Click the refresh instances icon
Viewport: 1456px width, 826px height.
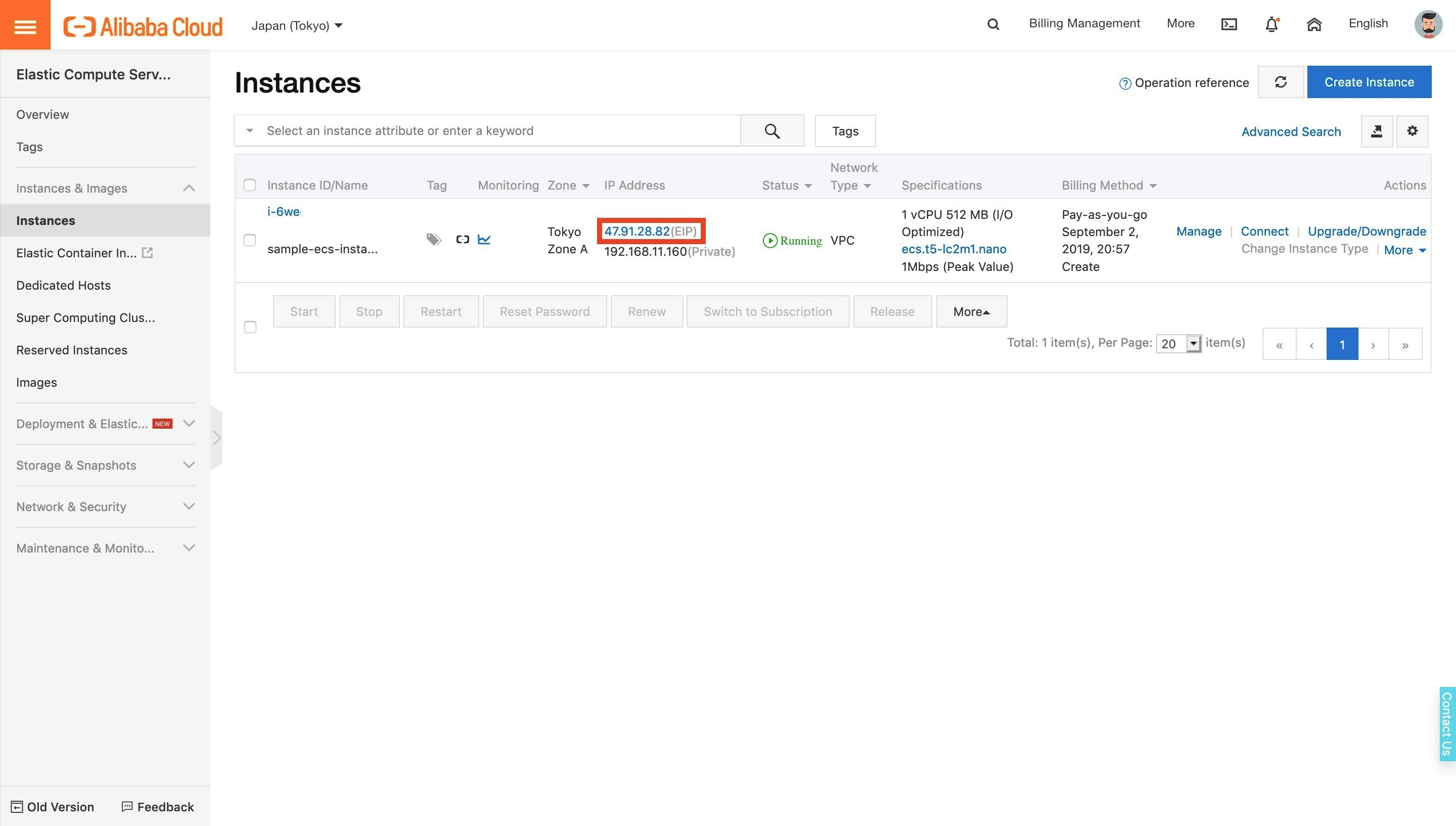coord(1280,82)
